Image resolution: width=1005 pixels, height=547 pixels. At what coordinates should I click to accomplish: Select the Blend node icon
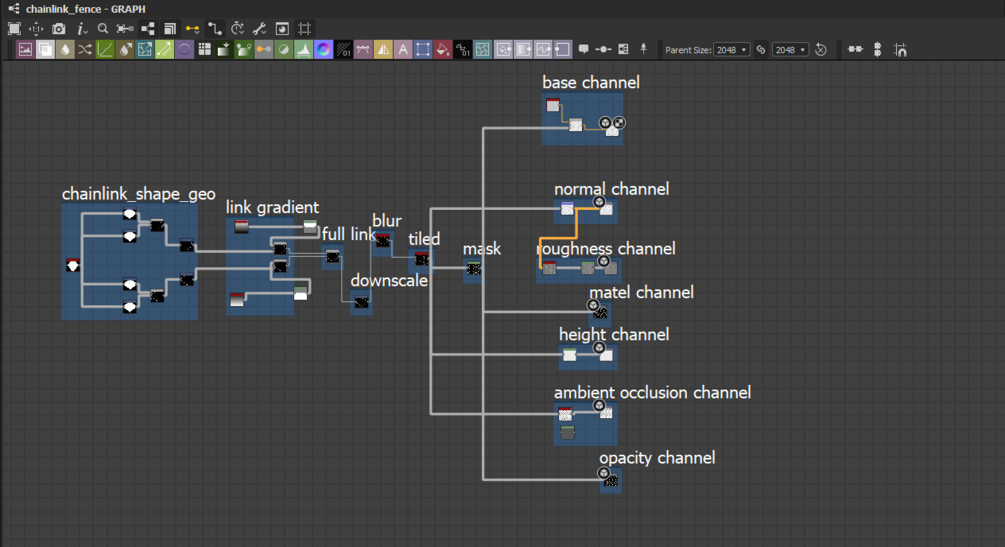pyautogui.click(x=45, y=49)
